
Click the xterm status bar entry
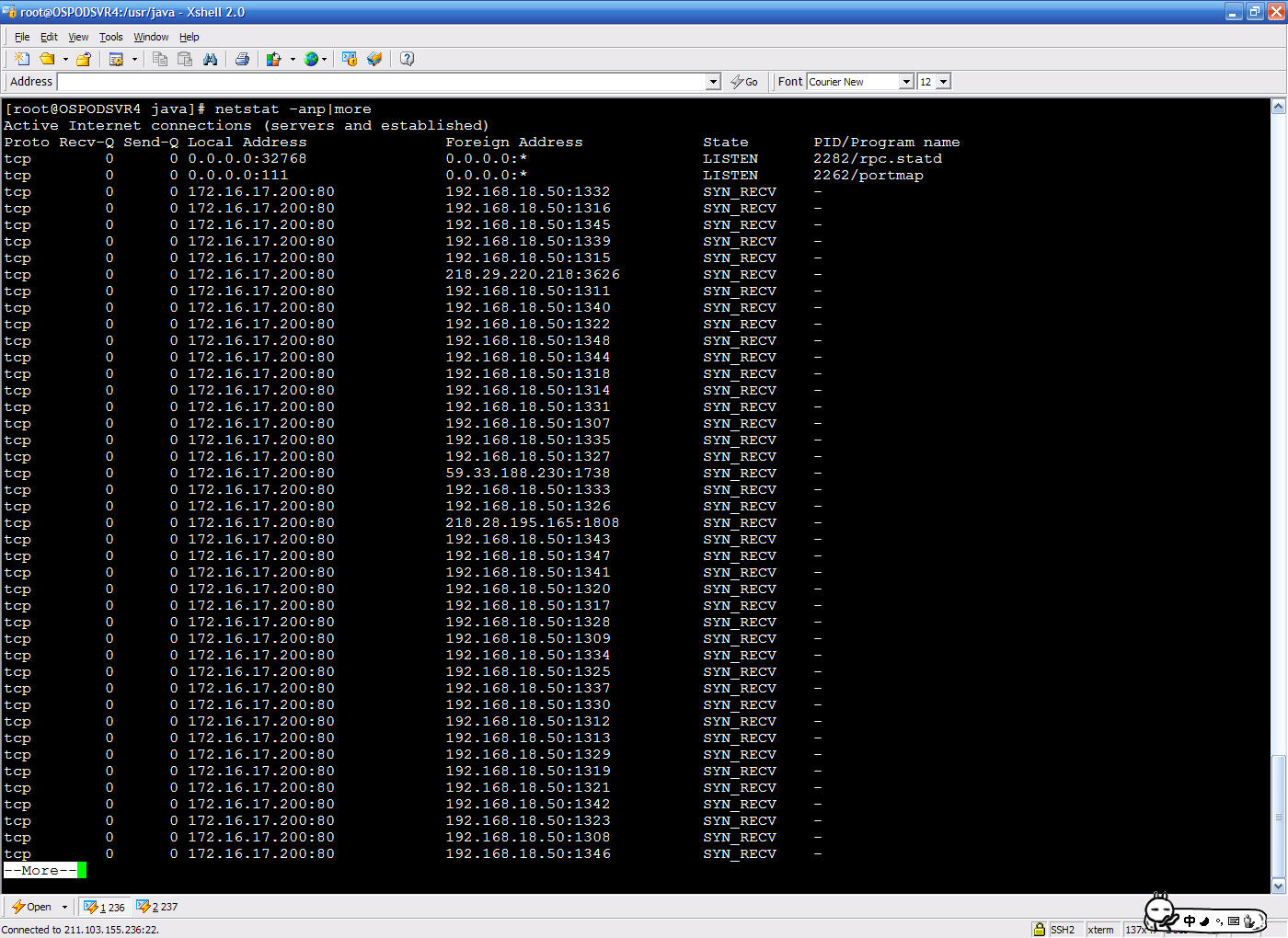tap(1100, 930)
